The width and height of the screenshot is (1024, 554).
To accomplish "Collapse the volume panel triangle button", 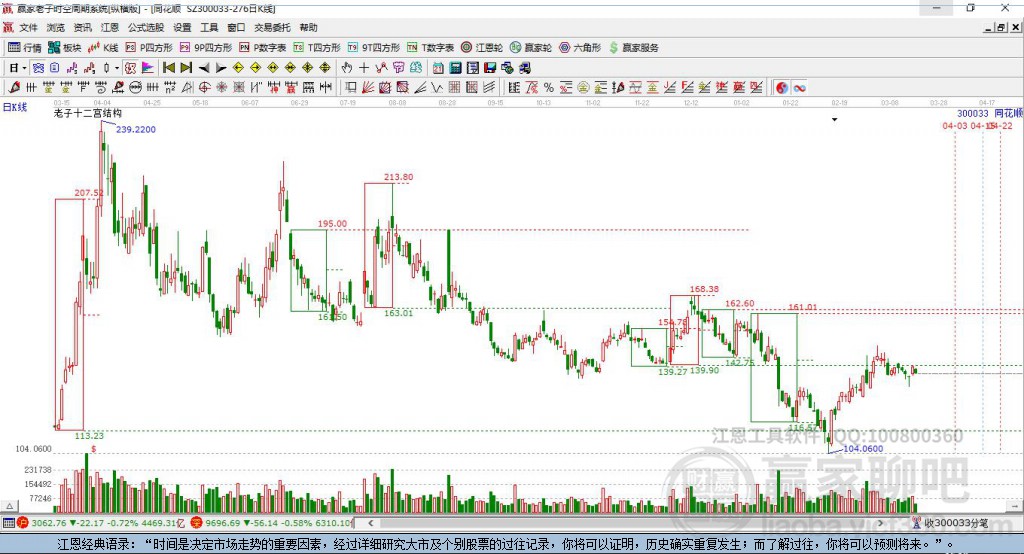I will pos(9,506).
